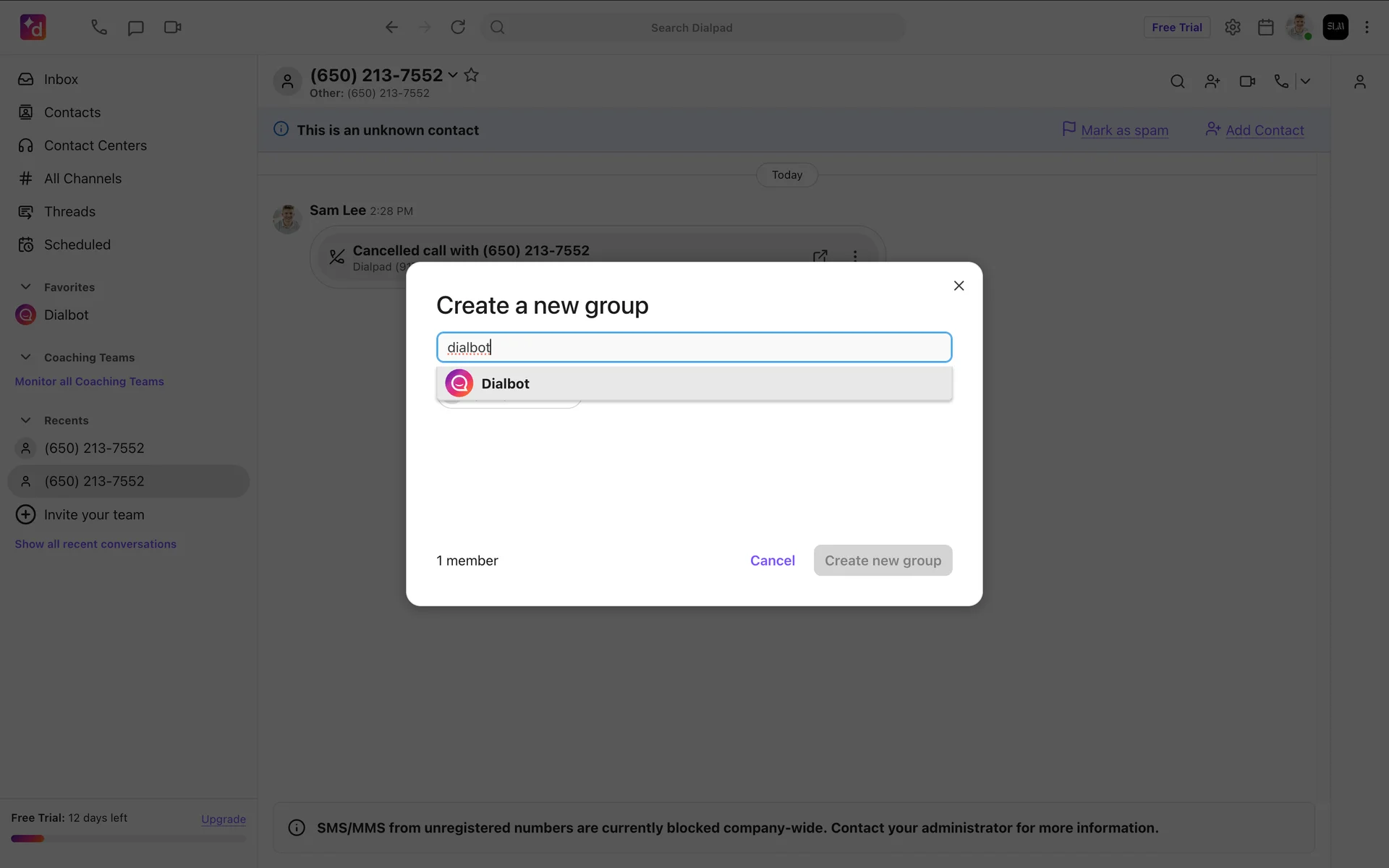Collapse the Coaching Teams section
The width and height of the screenshot is (1389, 868).
[x=26, y=357]
